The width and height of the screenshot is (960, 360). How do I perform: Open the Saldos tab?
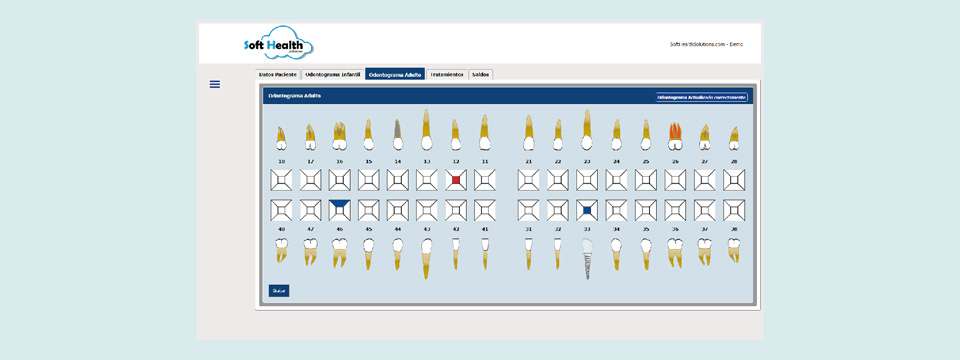(x=481, y=75)
